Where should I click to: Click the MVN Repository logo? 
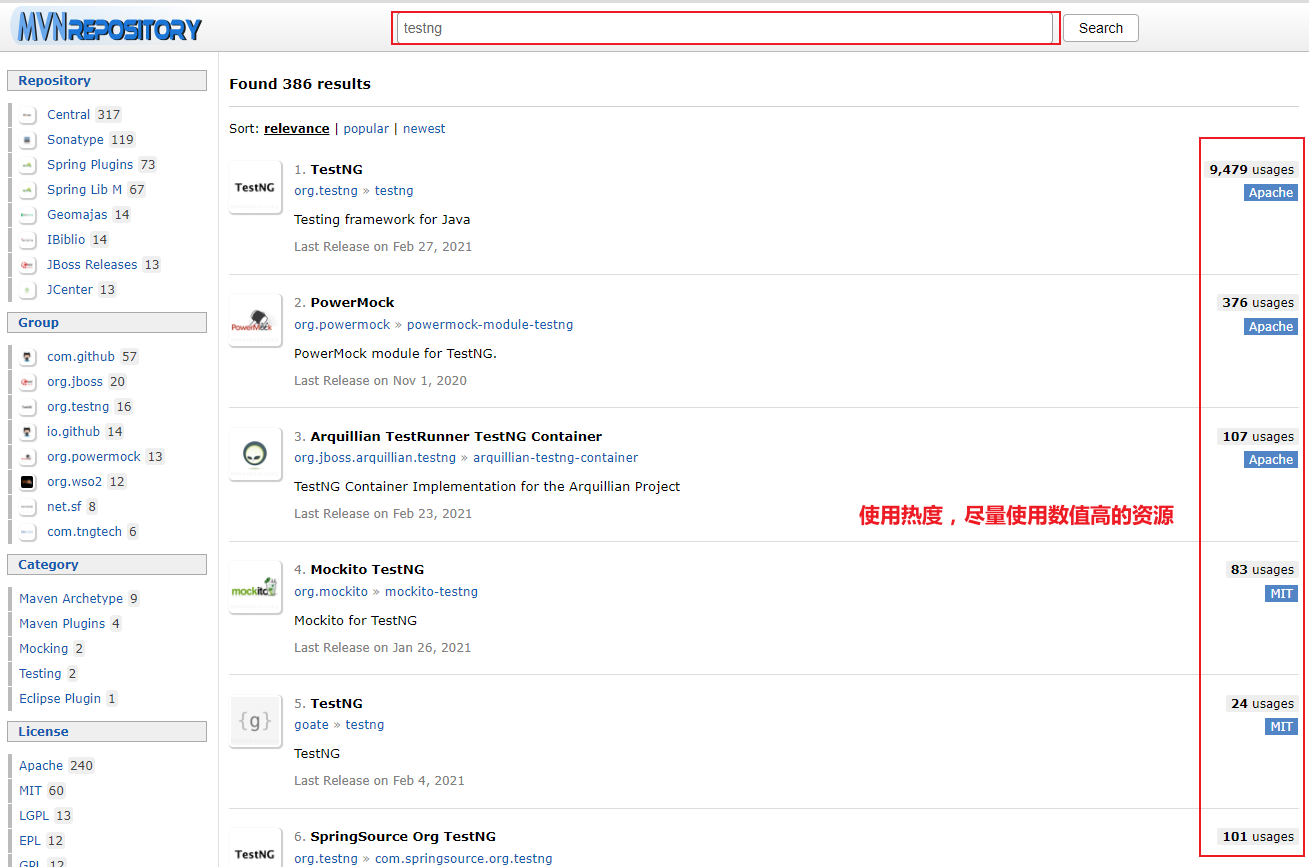pos(107,27)
